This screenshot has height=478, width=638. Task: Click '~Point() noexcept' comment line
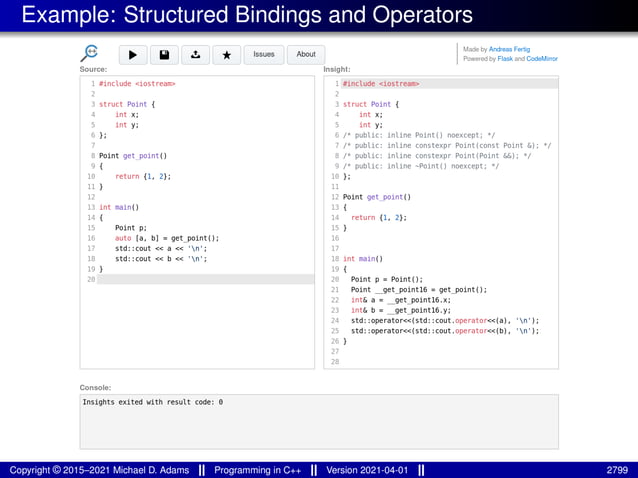pyautogui.click(x=421, y=166)
